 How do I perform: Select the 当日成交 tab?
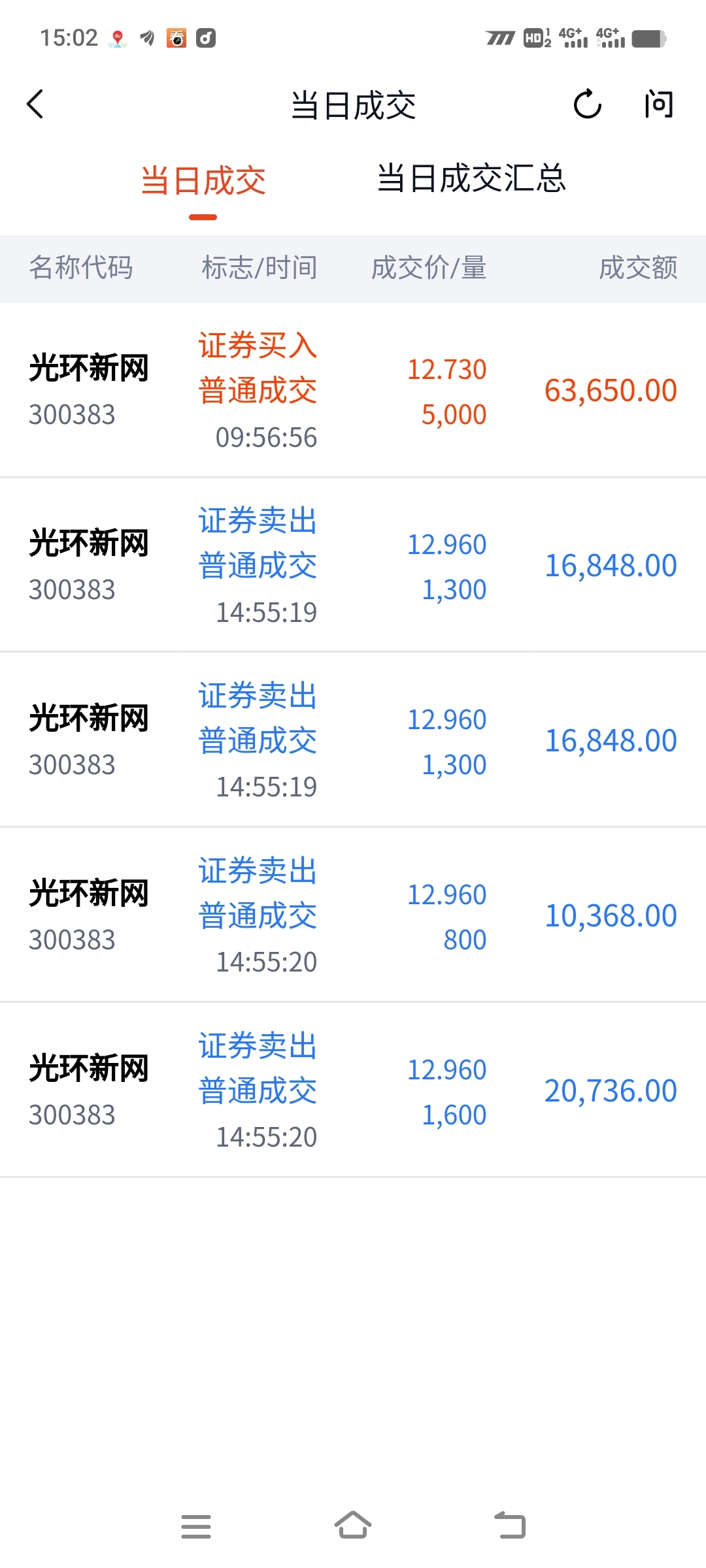coord(203,181)
